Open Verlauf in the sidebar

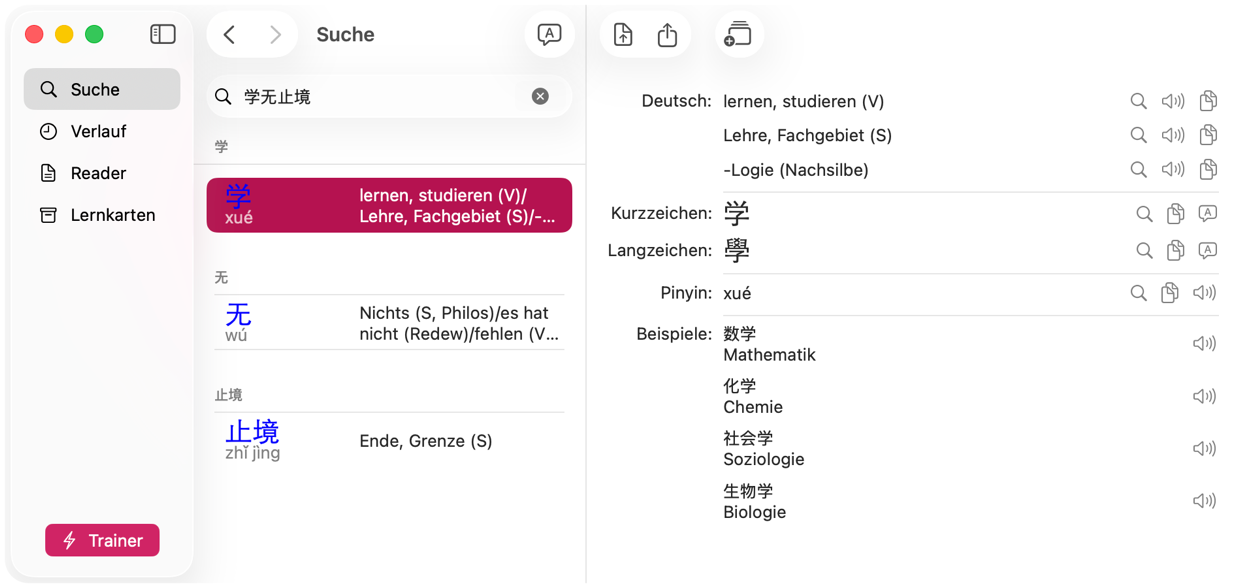click(x=102, y=131)
